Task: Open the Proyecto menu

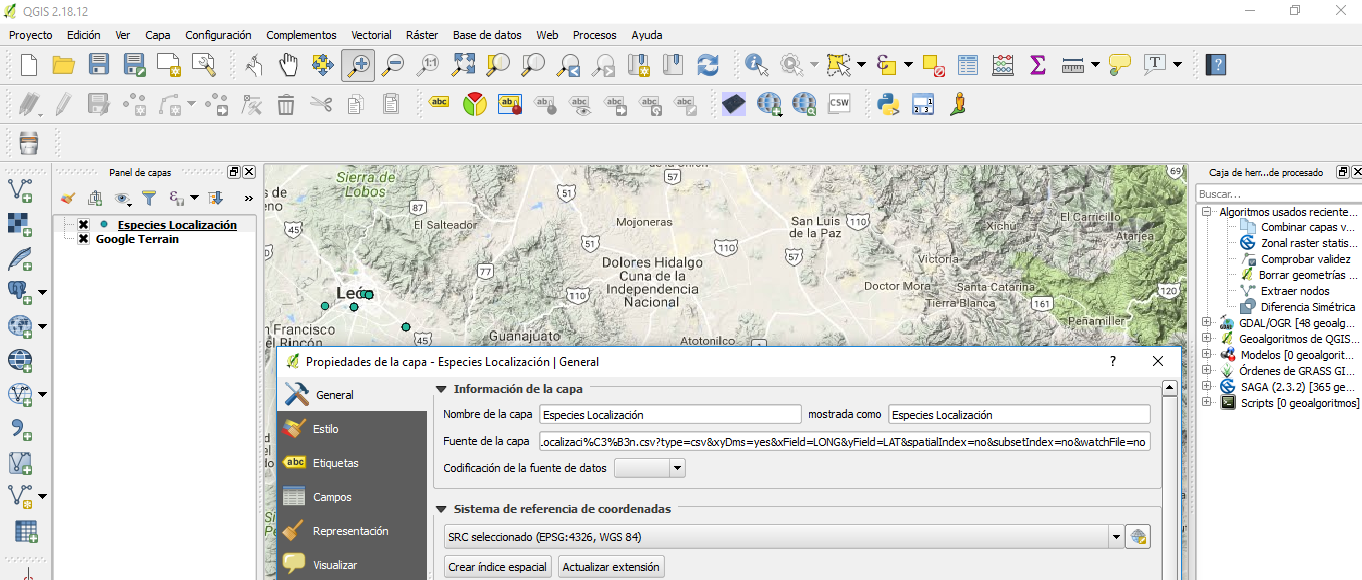Action: pyautogui.click(x=31, y=35)
